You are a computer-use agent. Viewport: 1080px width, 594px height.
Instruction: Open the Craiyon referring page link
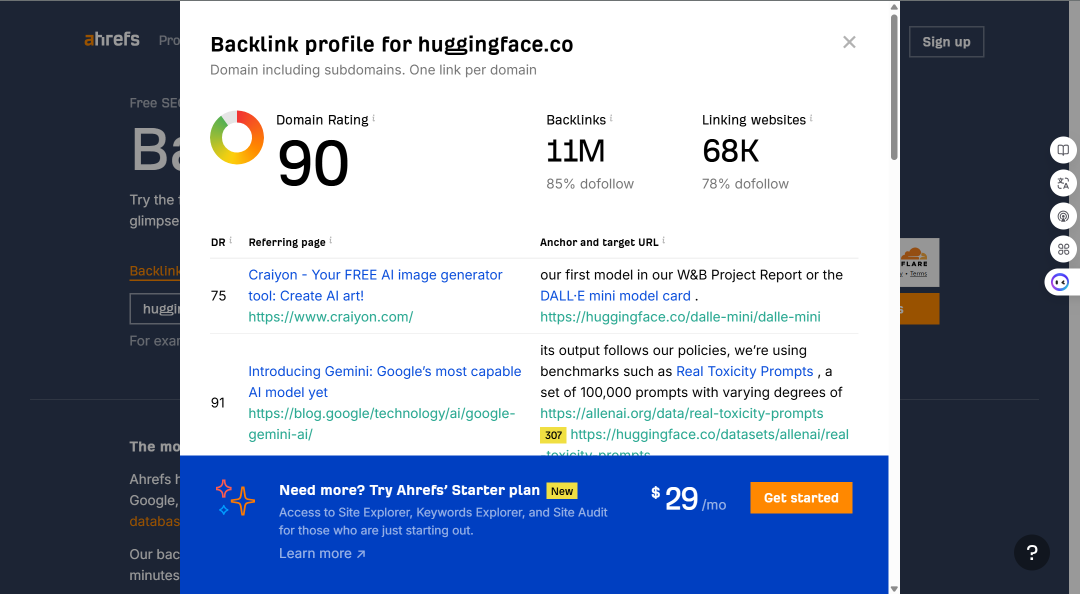375,285
